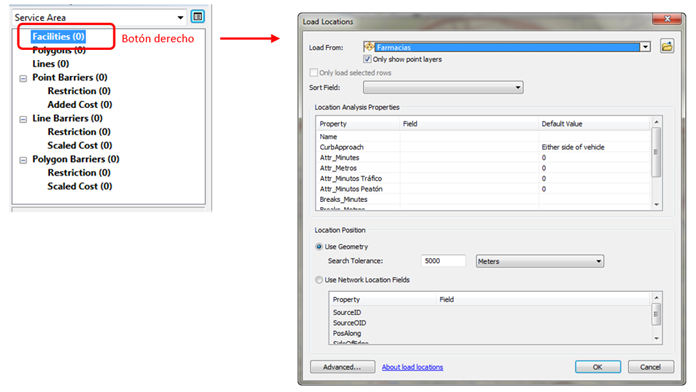Select Added Cost (0) item
Viewport: 696px width, 392px height.
click(x=80, y=105)
